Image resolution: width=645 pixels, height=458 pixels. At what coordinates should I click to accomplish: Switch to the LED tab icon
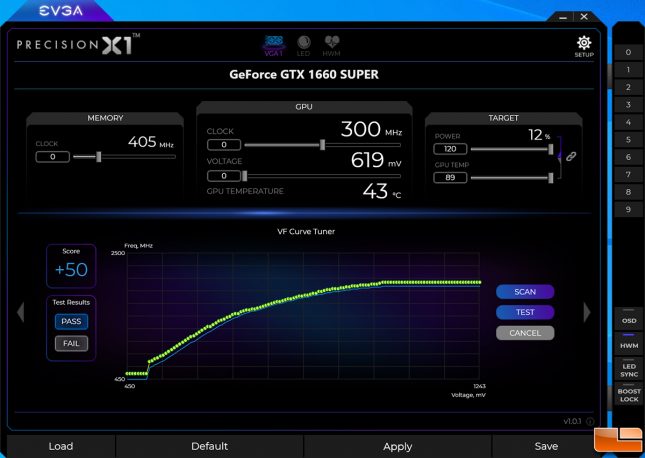pyautogui.click(x=303, y=46)
